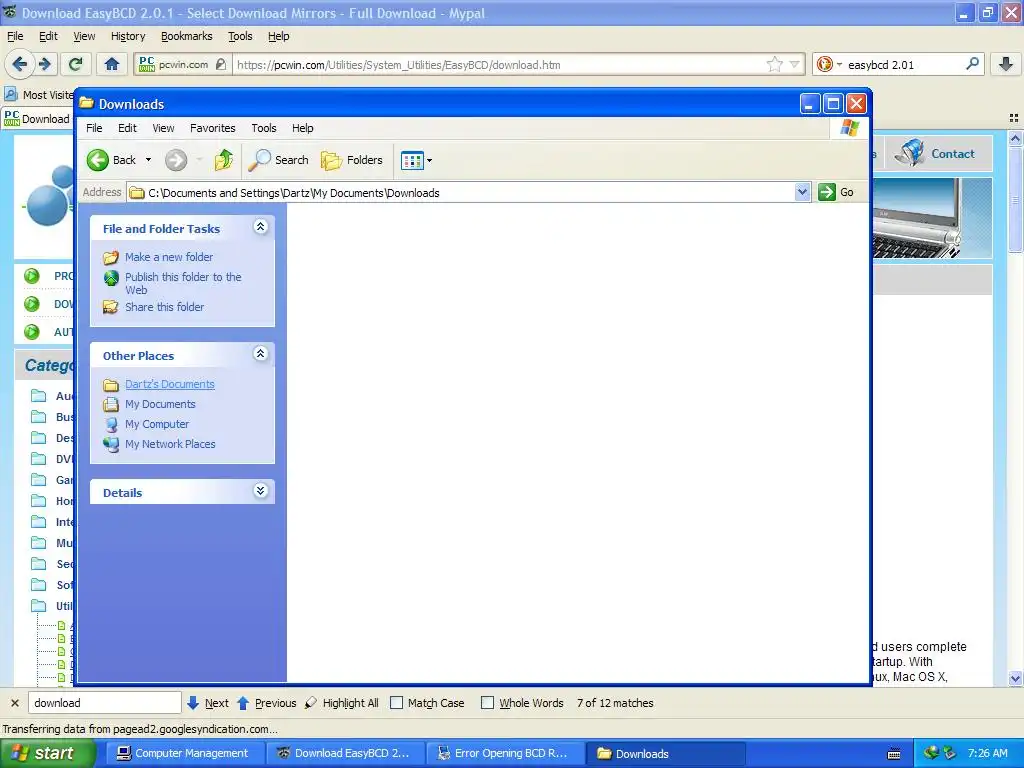1024x768 pixels.
Task: Go back in the Mypal browser
Action: pyautogui.click(x=20, y=64)
